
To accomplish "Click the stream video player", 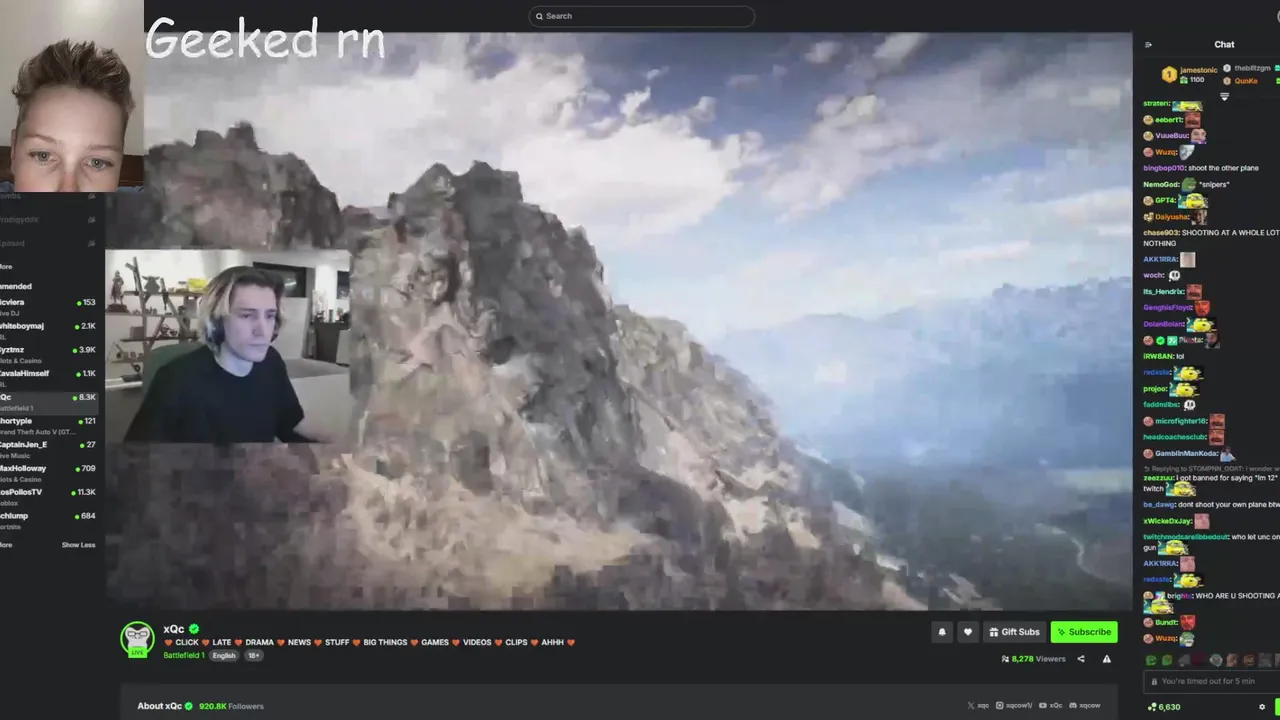I will click(620, 320).
